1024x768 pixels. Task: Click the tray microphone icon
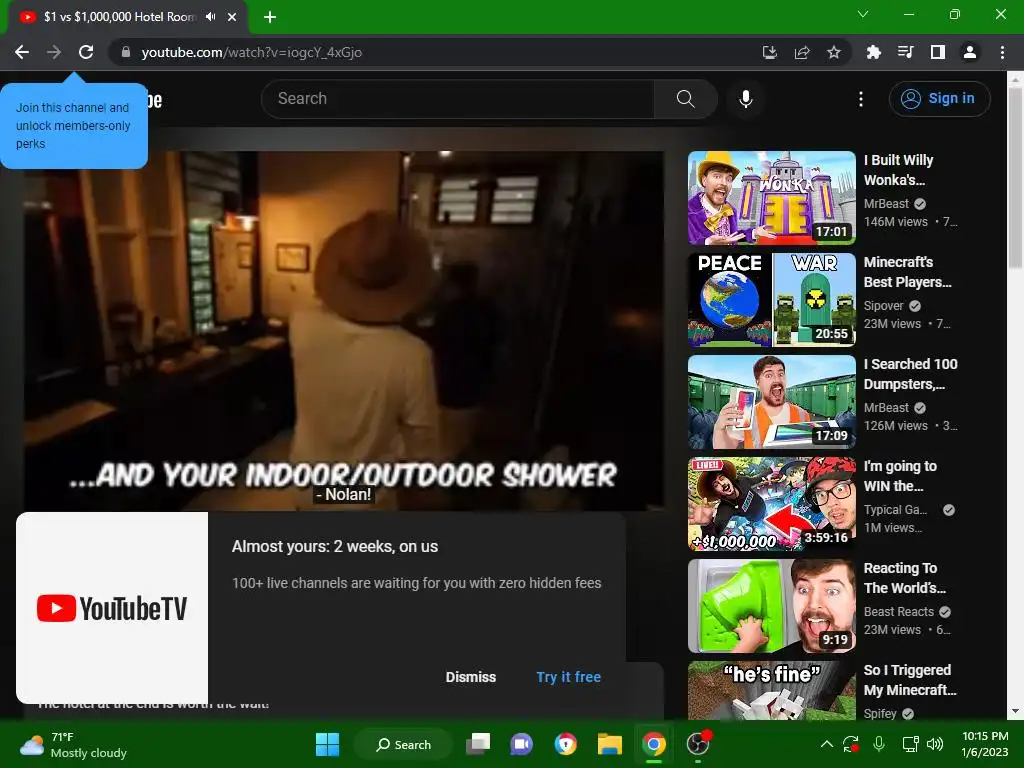pyautogui.click(x=879, y=744)
